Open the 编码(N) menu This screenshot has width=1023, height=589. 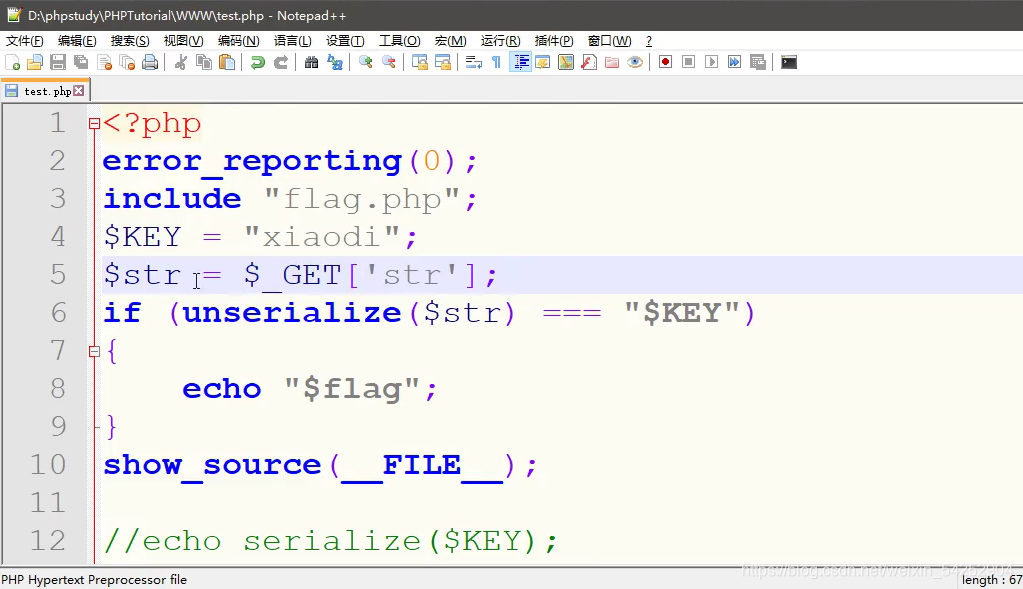[x=238, y=40]
